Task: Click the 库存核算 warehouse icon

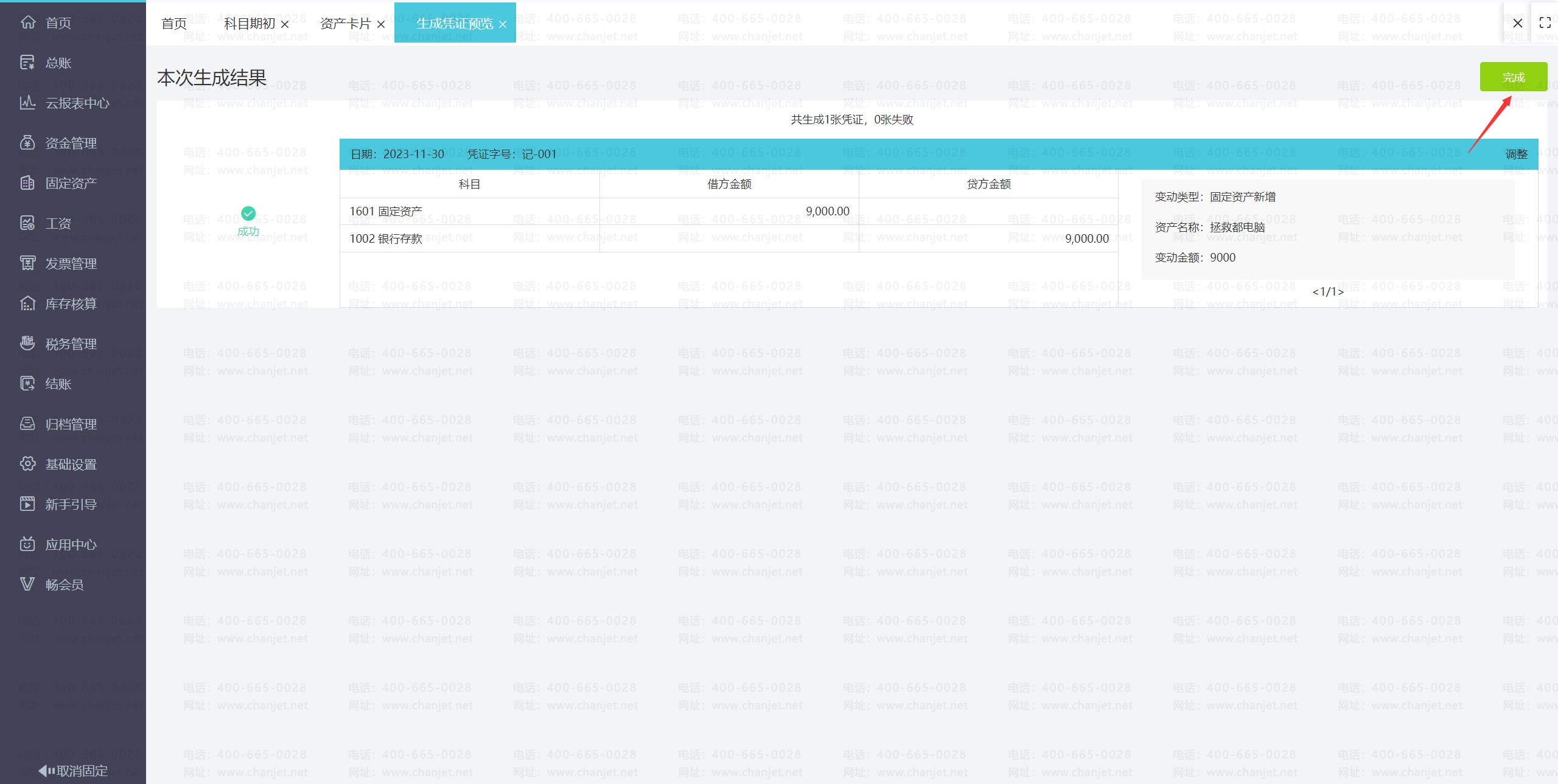Action: click(x=27, y=304)
